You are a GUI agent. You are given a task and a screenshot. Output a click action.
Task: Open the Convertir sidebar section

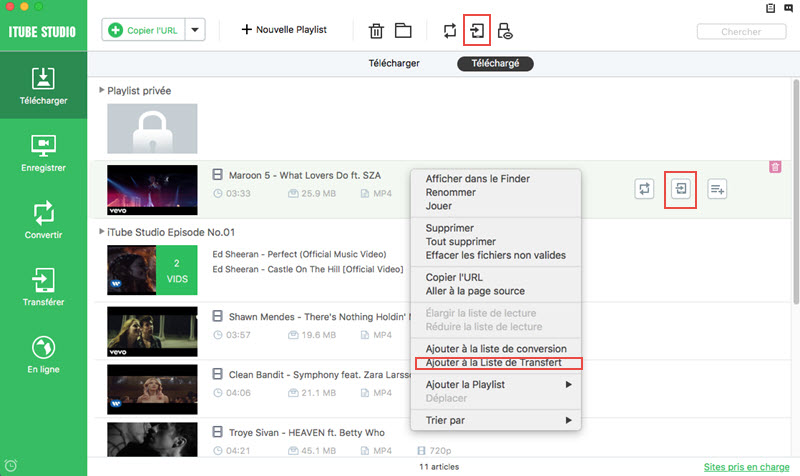click(x=43, y=220)
